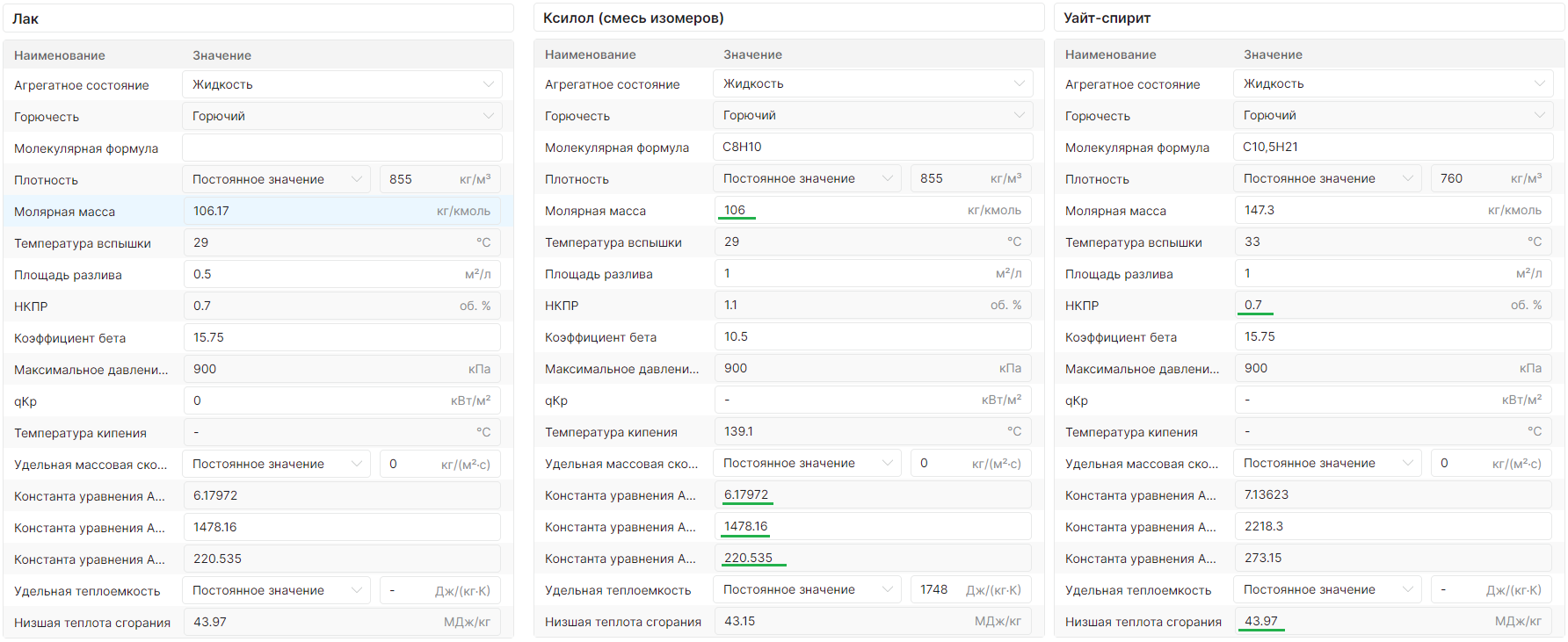Open Плотность type dropdown in Уайт-спирит panel
1568x642 pixels.
pos(1327,178)
